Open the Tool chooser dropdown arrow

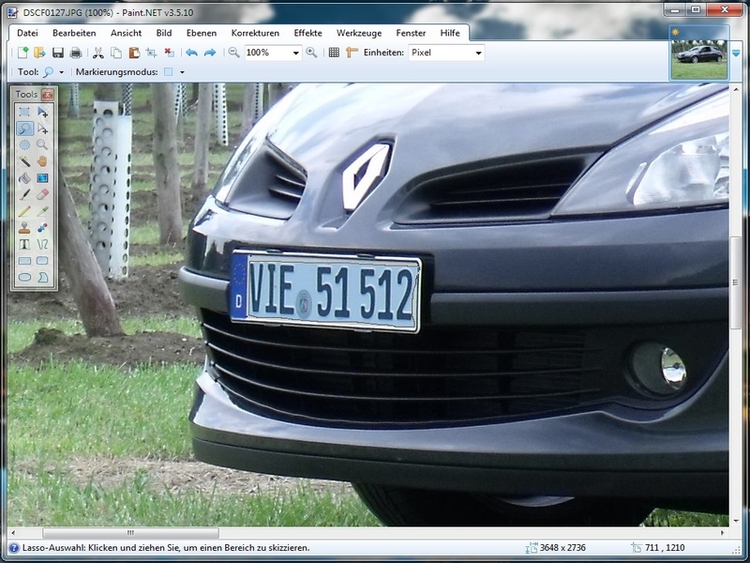pos(61,72)
